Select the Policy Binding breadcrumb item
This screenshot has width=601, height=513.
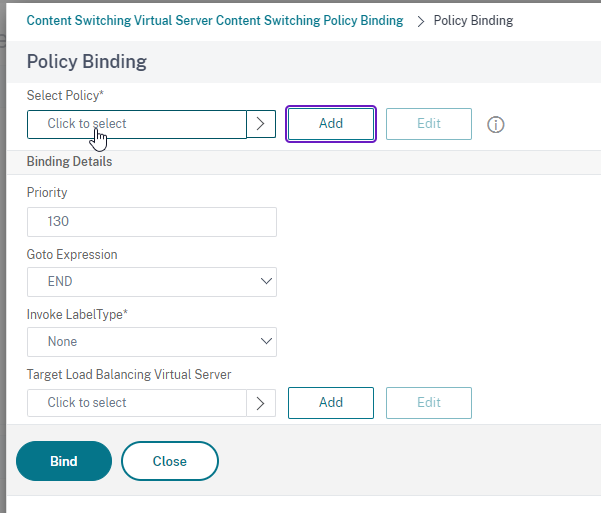coord(473,21)
